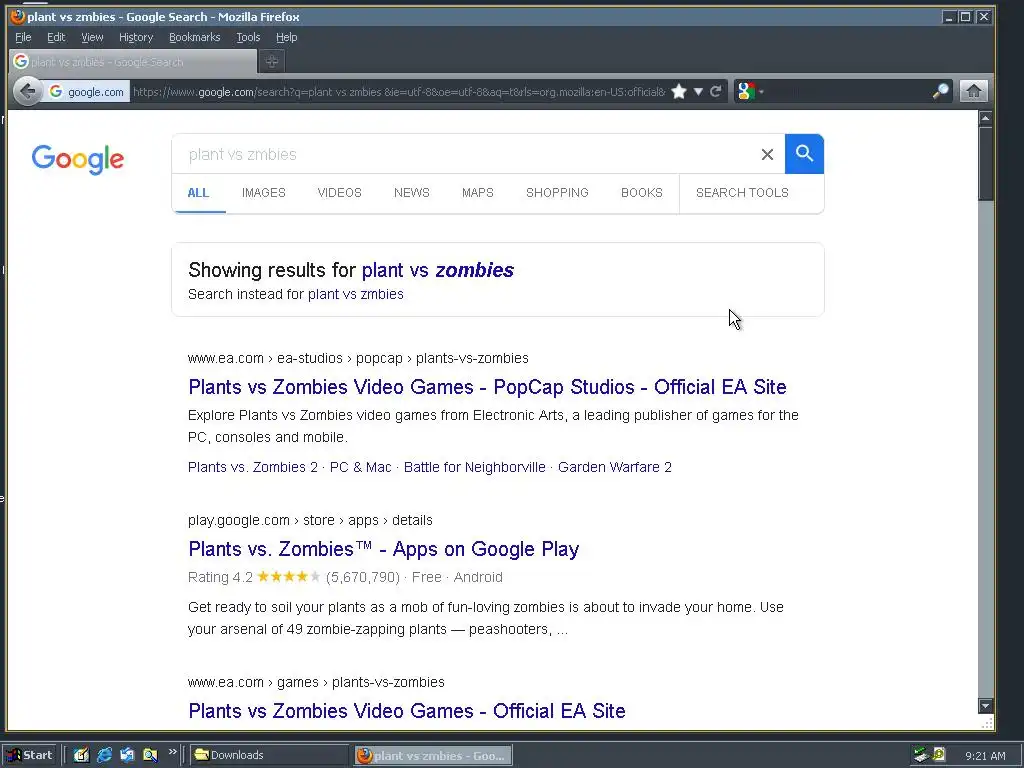
Task: Switch to the Images results tab
Action: coord(263,193)
